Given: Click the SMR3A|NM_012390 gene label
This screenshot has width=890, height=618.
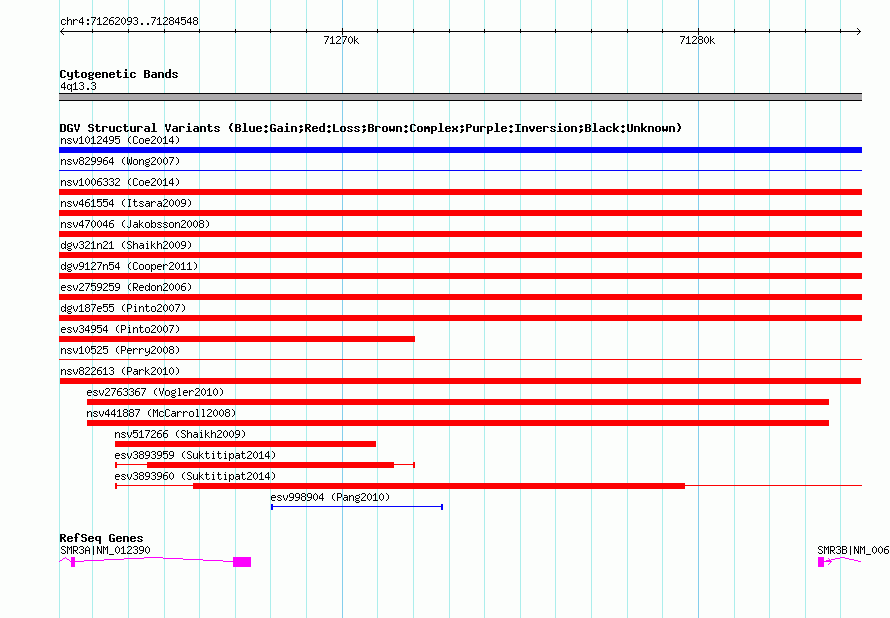Looking at the screenshot, I should click(105, 550).
